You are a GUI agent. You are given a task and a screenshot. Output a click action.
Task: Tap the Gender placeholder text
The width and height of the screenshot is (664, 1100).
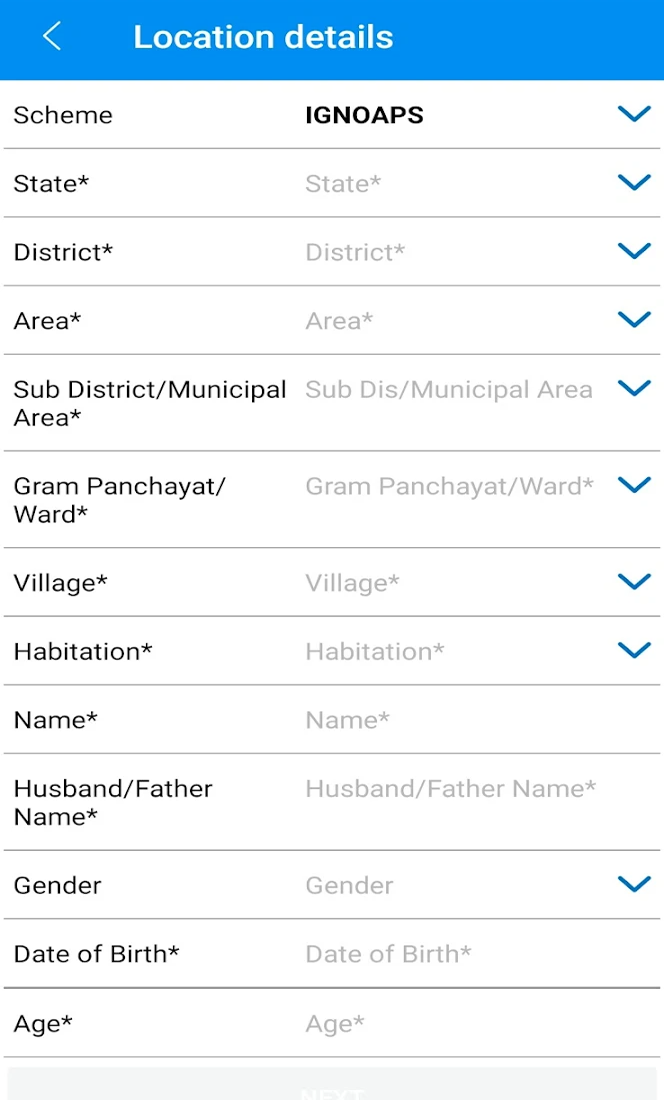click(x=349, y=885)
